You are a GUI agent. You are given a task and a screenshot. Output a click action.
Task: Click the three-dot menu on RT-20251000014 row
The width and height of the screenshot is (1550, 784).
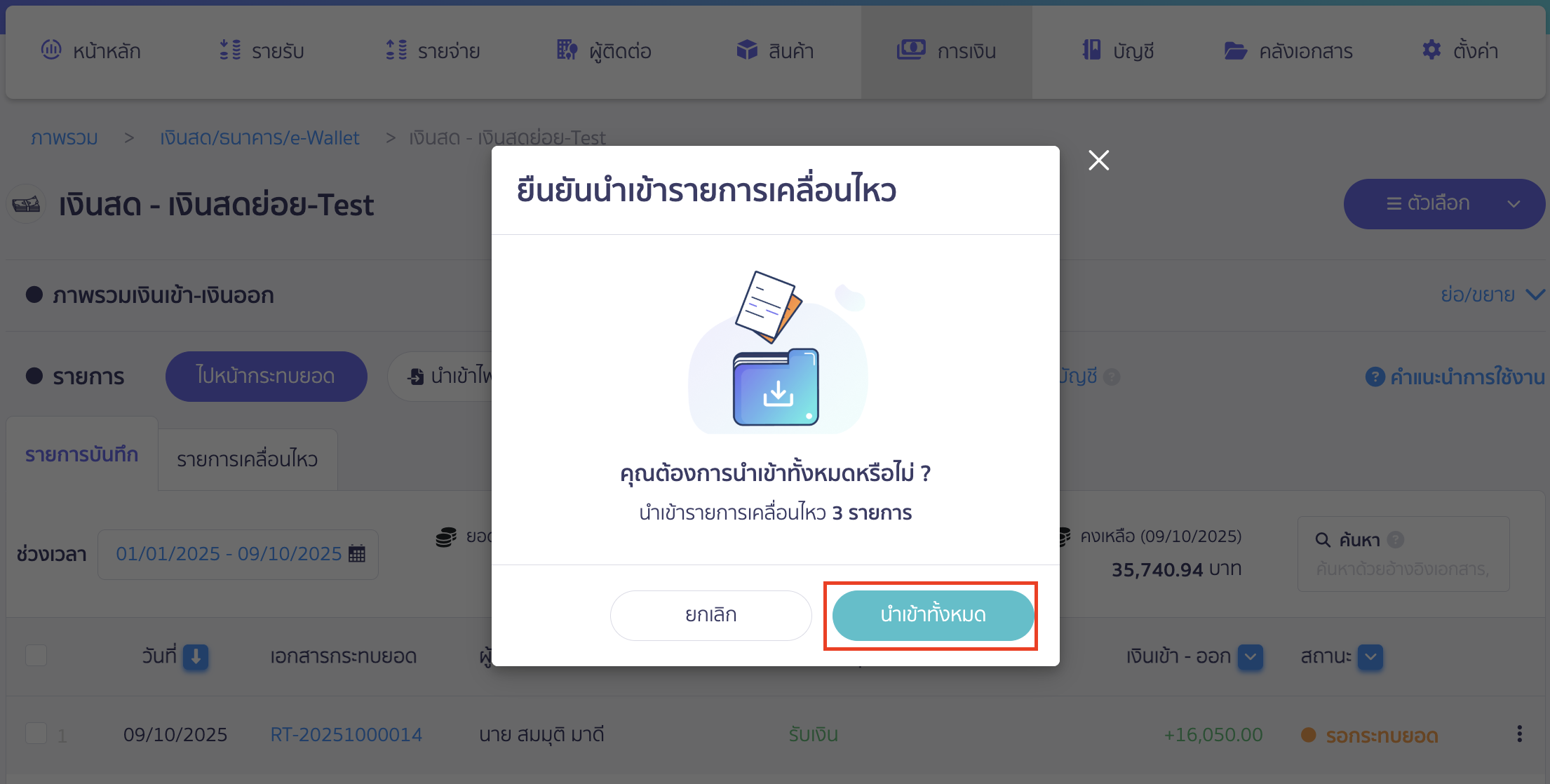(1519, 734)
